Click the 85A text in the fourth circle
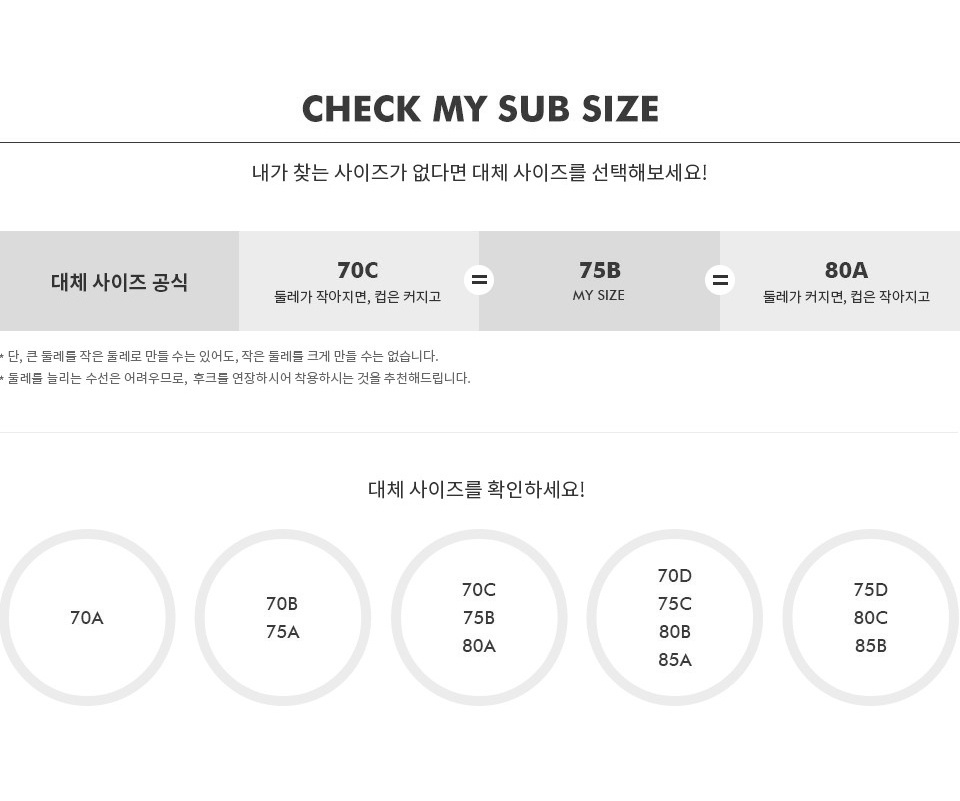This screenshot has height=801, width=960. pyautogui.click(x=675, y=660)
